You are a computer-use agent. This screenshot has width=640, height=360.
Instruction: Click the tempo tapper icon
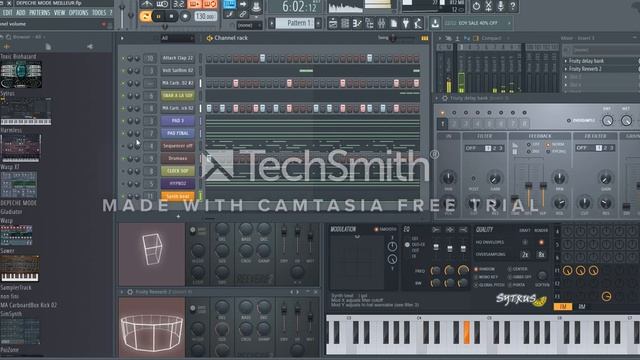point(418,23)
